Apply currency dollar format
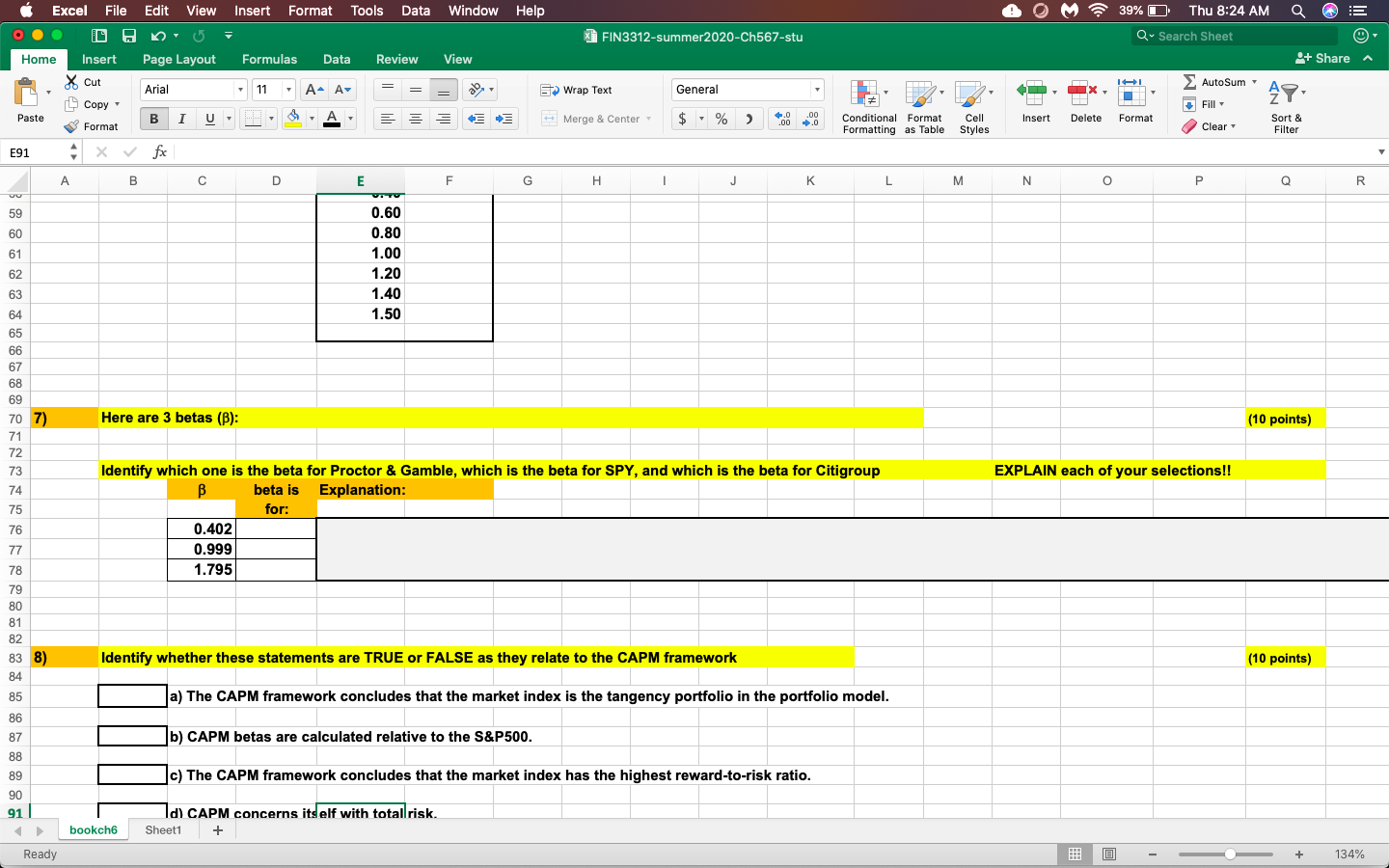Screen dimensions: 1389x868 coord(683,119)
